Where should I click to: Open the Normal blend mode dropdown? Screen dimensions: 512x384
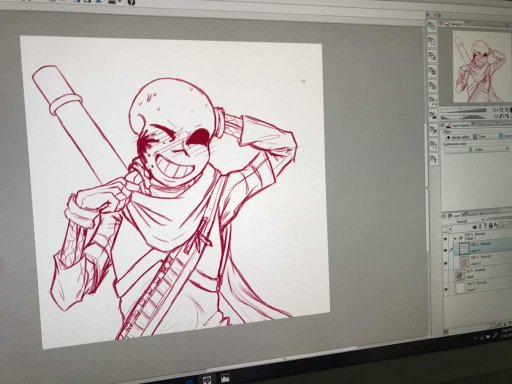pyautogui.click(x=464, y=221)
